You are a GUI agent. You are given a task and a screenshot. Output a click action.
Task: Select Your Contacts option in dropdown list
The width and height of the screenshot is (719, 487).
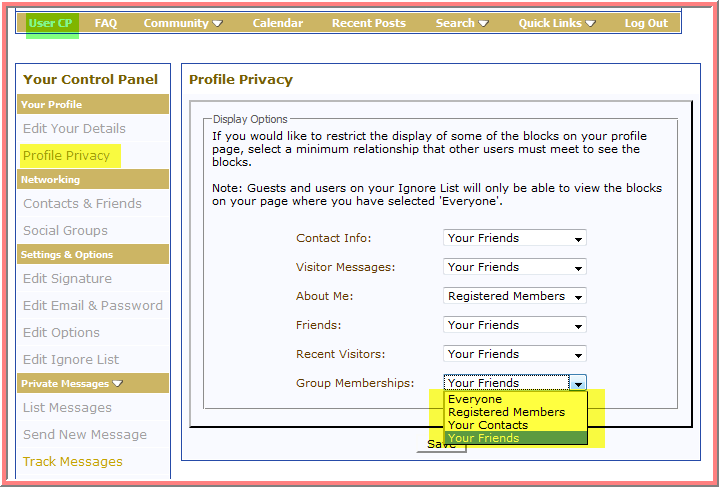tap(488, 425)
